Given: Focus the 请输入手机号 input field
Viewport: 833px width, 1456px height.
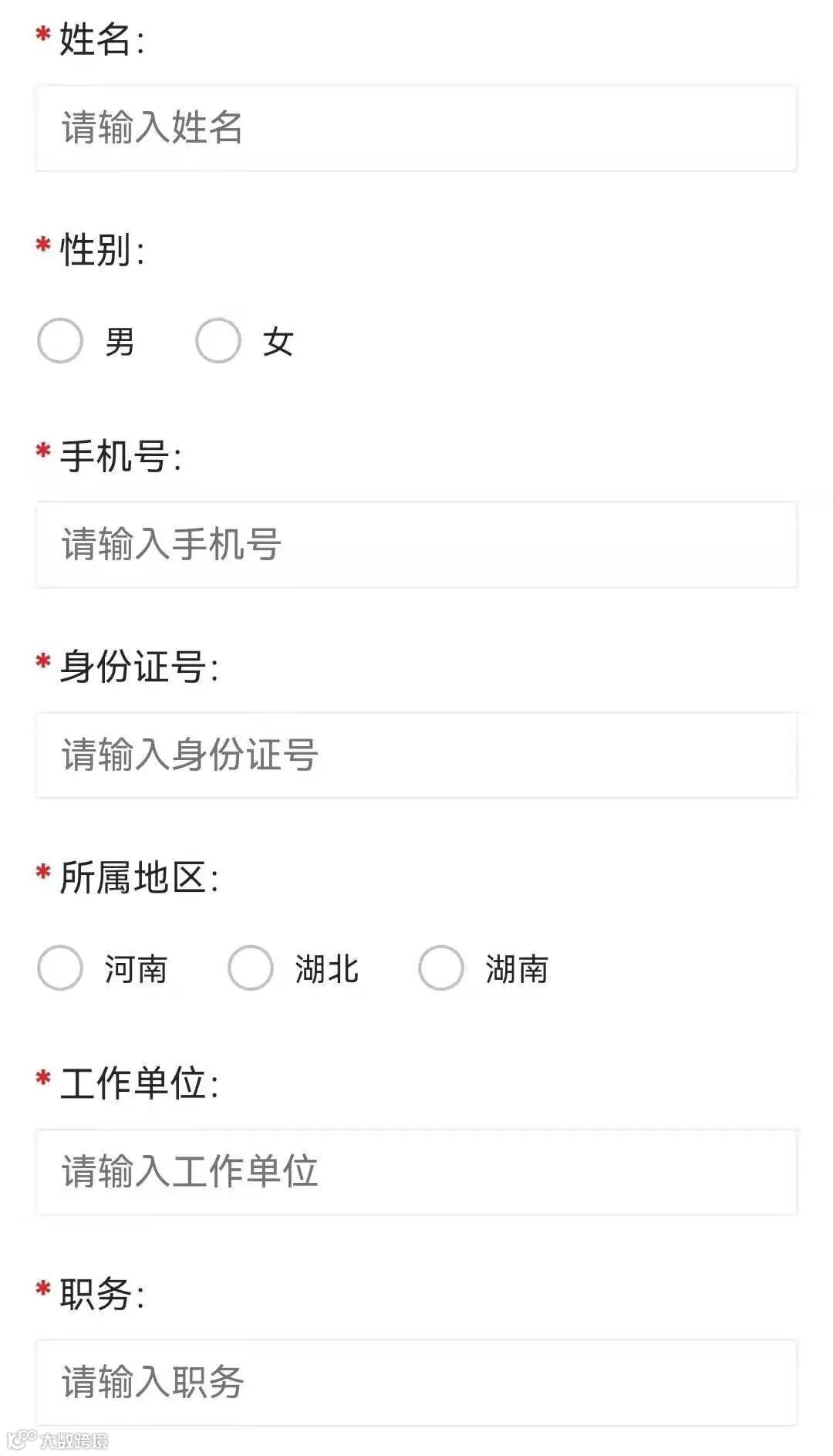Looking at the screenshot, I should [416, 545].
